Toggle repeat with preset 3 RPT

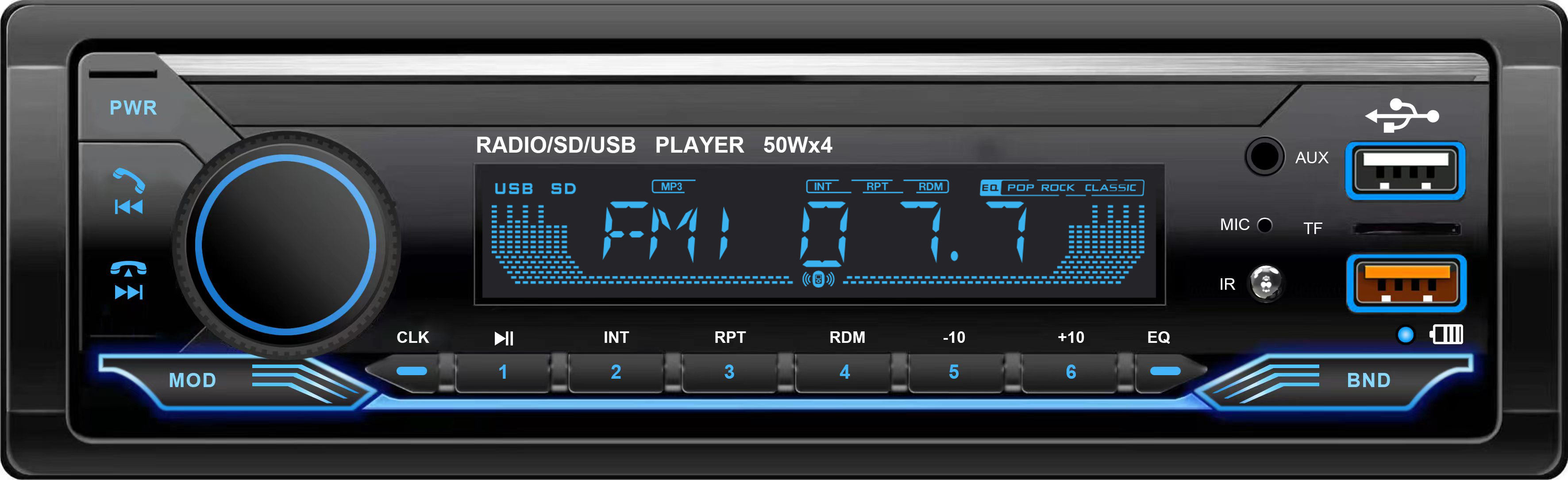[729, 372]
